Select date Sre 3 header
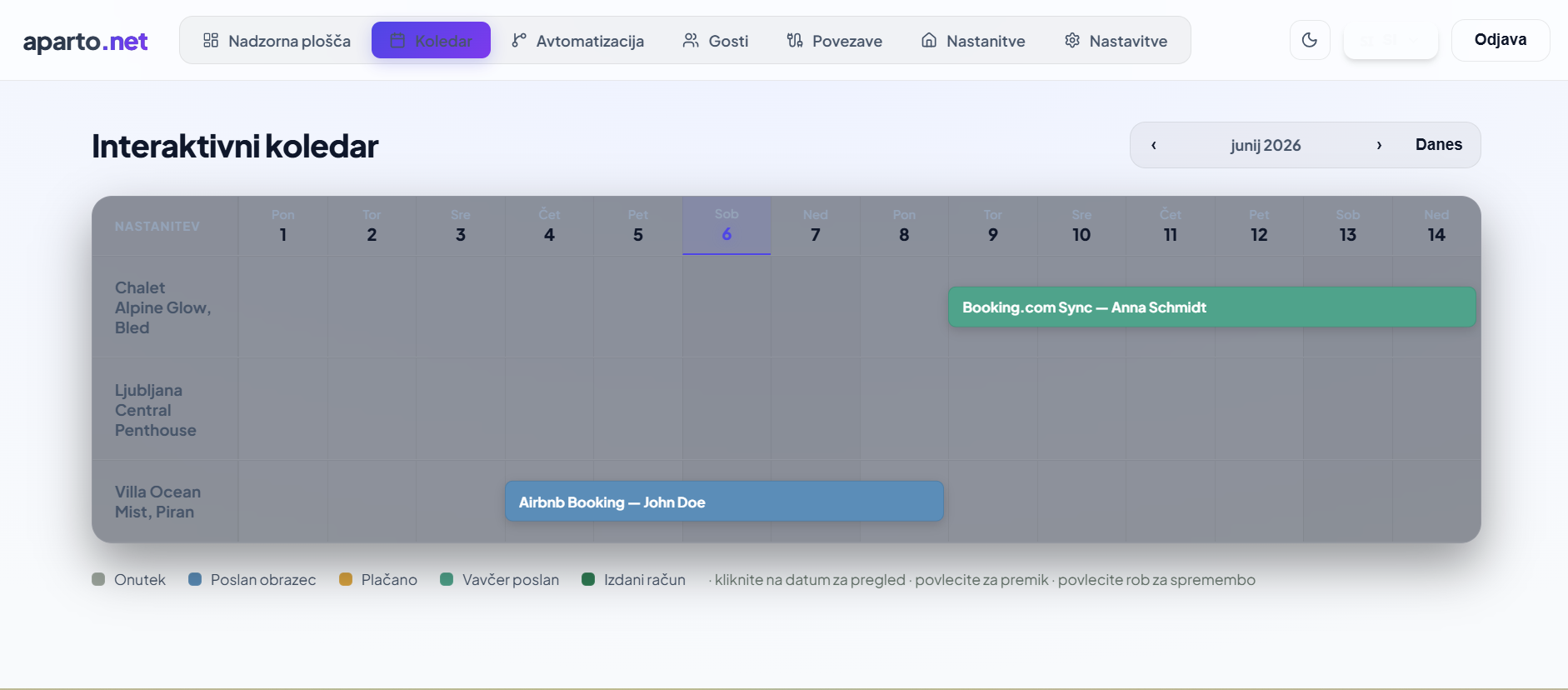This screenshot has height=690, width=1568. 461,226
